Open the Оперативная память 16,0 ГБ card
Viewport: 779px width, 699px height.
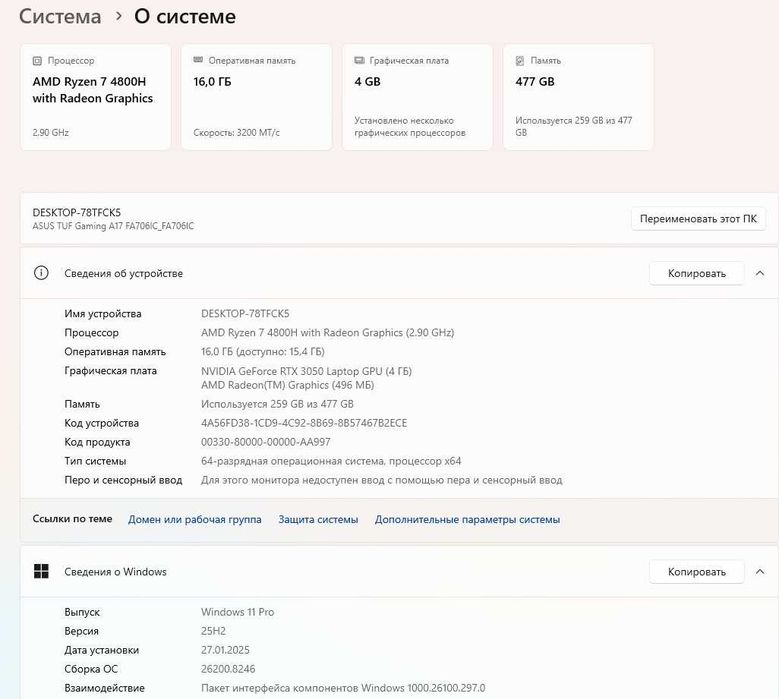pos(256,97)
